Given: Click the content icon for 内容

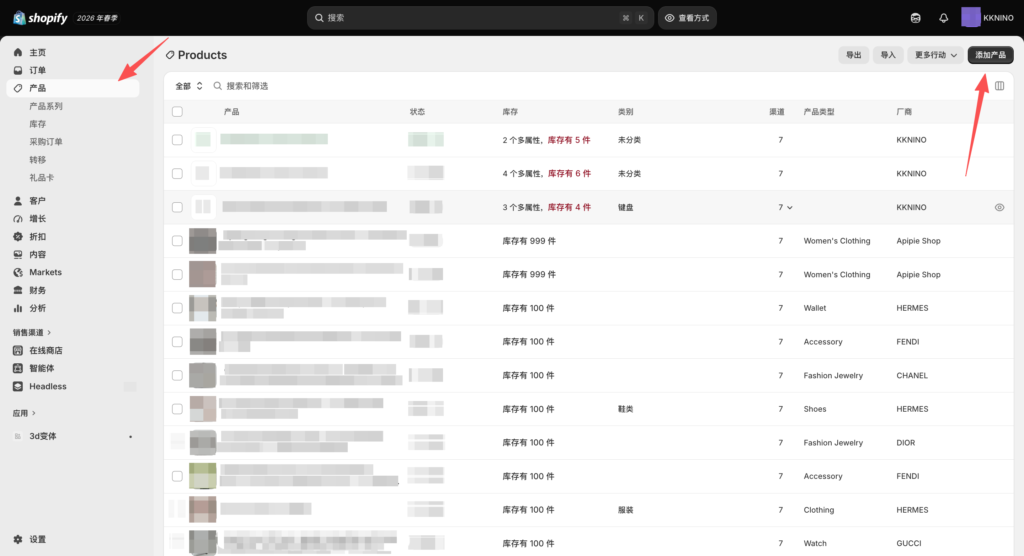Looking at the screenshot, I should click(18, 254).
